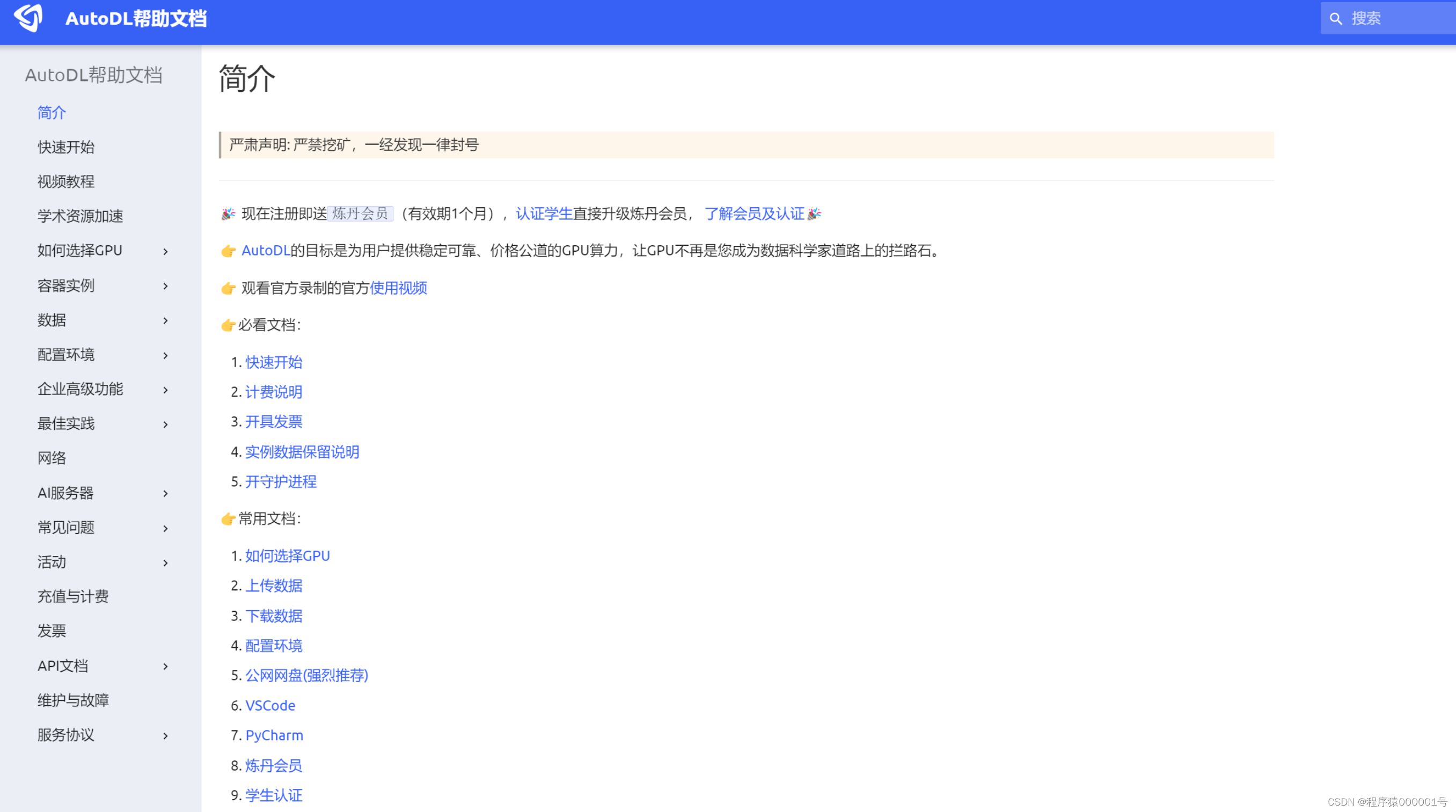Open 视频教程 in the sidebar
The width and height of the screenshot is (1456, 812).
[66, 181]
